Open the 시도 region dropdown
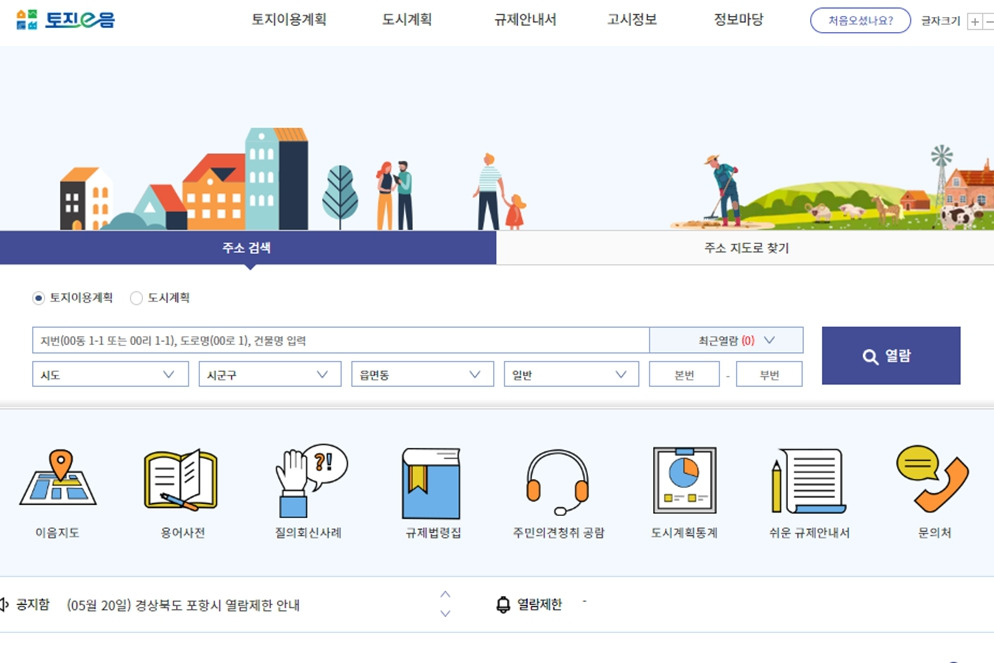Viewport: 994px width, 663px height. point(108,374)
